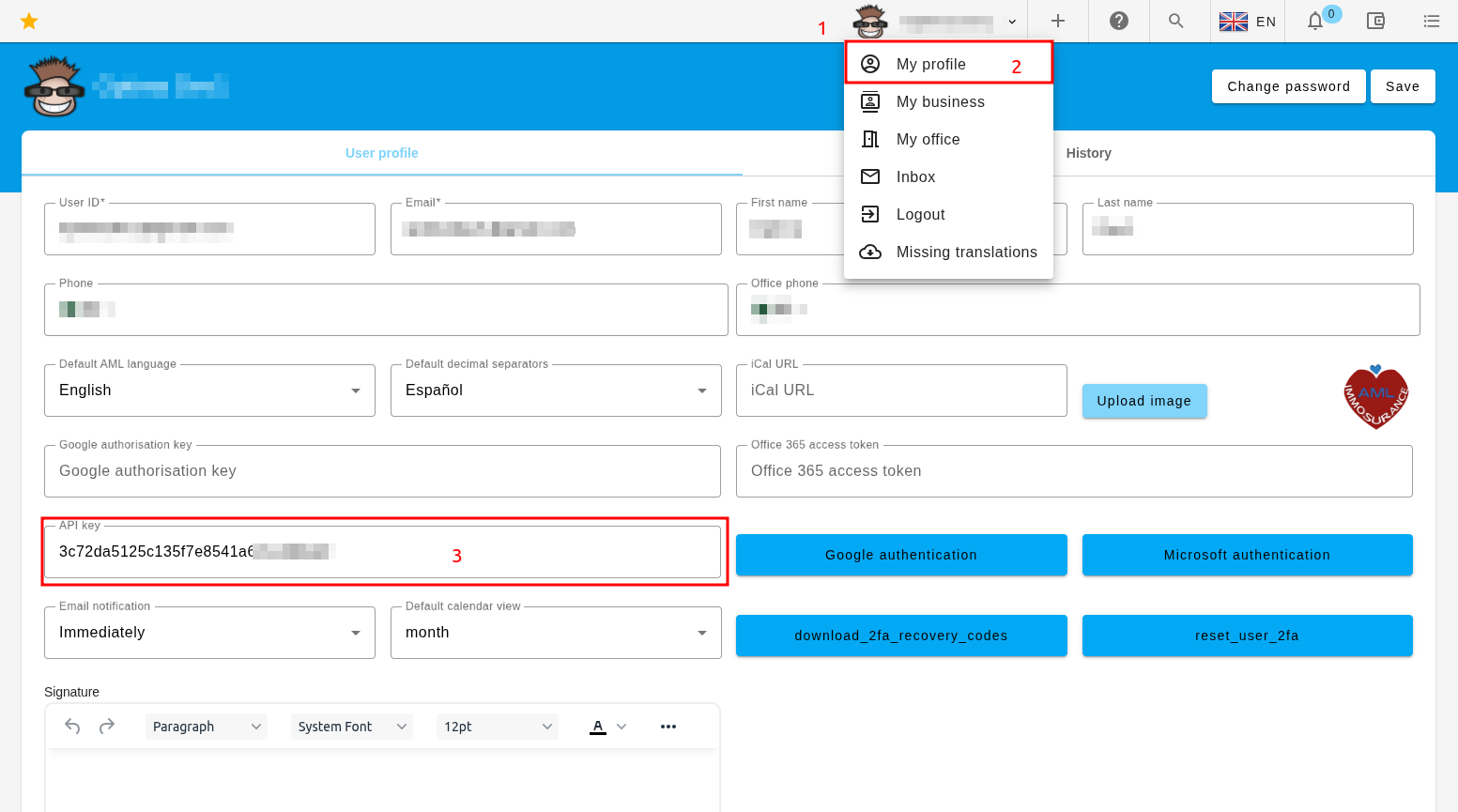Click the text color A icon

[598, 727]
